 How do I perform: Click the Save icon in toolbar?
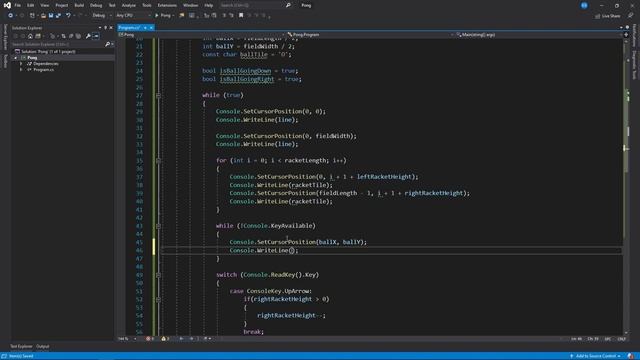51,16
